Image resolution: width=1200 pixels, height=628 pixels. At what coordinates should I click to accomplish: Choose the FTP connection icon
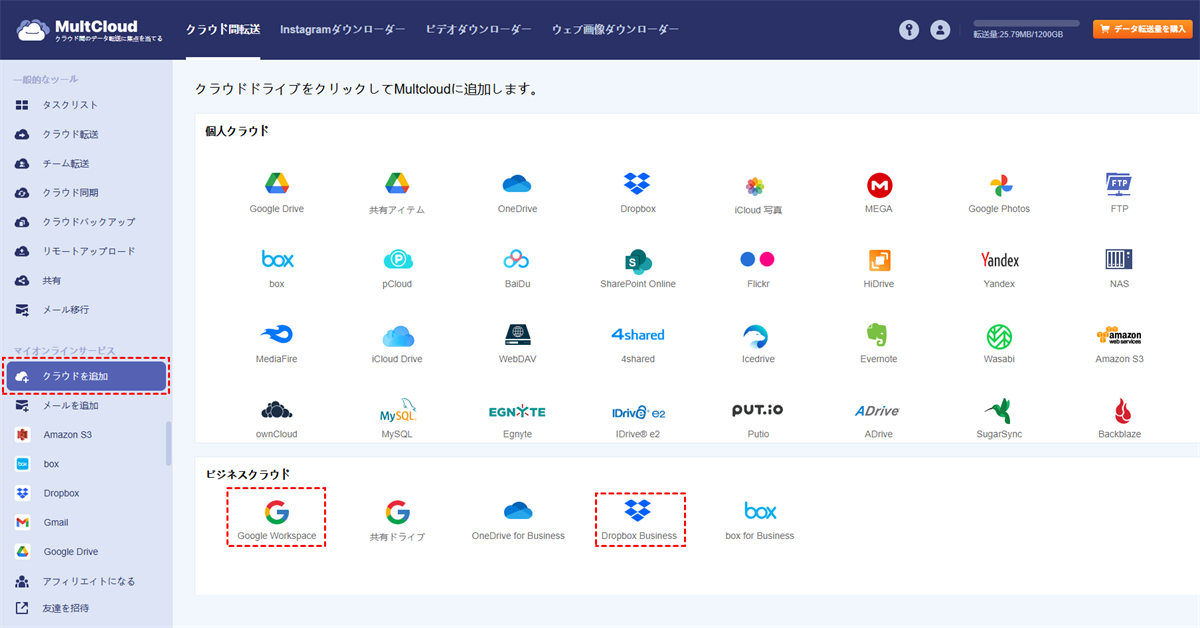coord(1119,184)
